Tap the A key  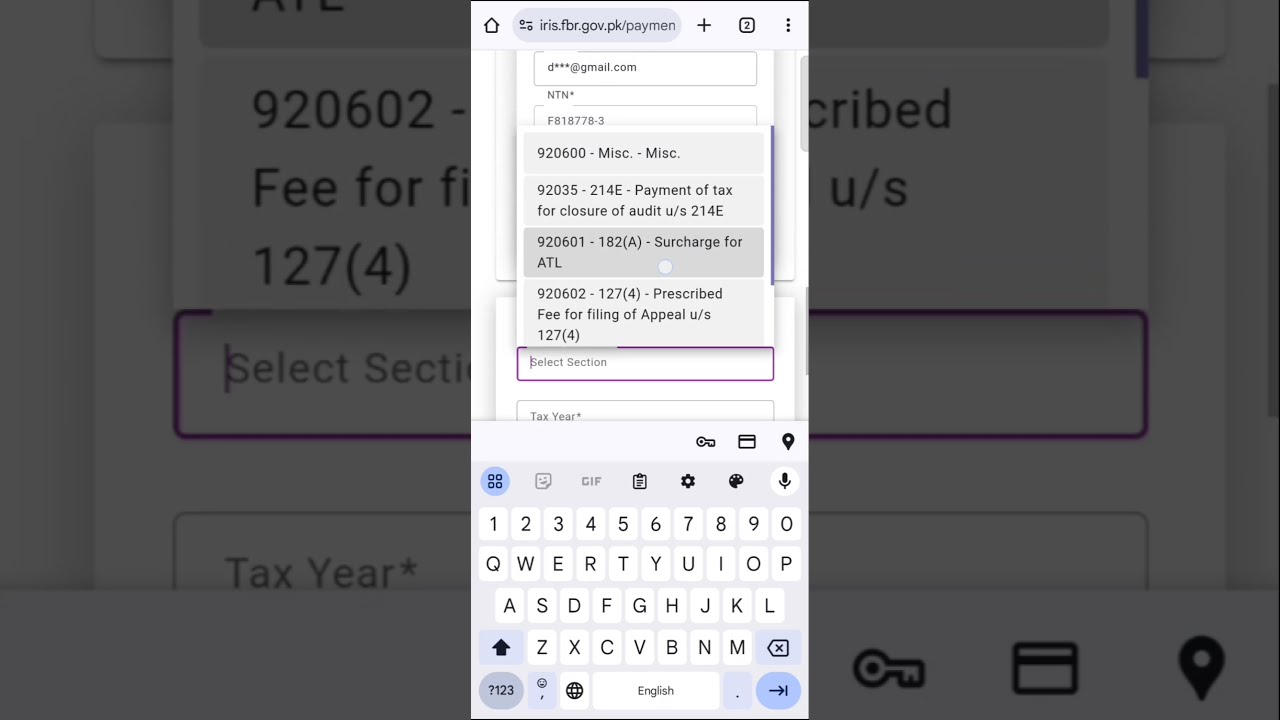tap(509, 606)
